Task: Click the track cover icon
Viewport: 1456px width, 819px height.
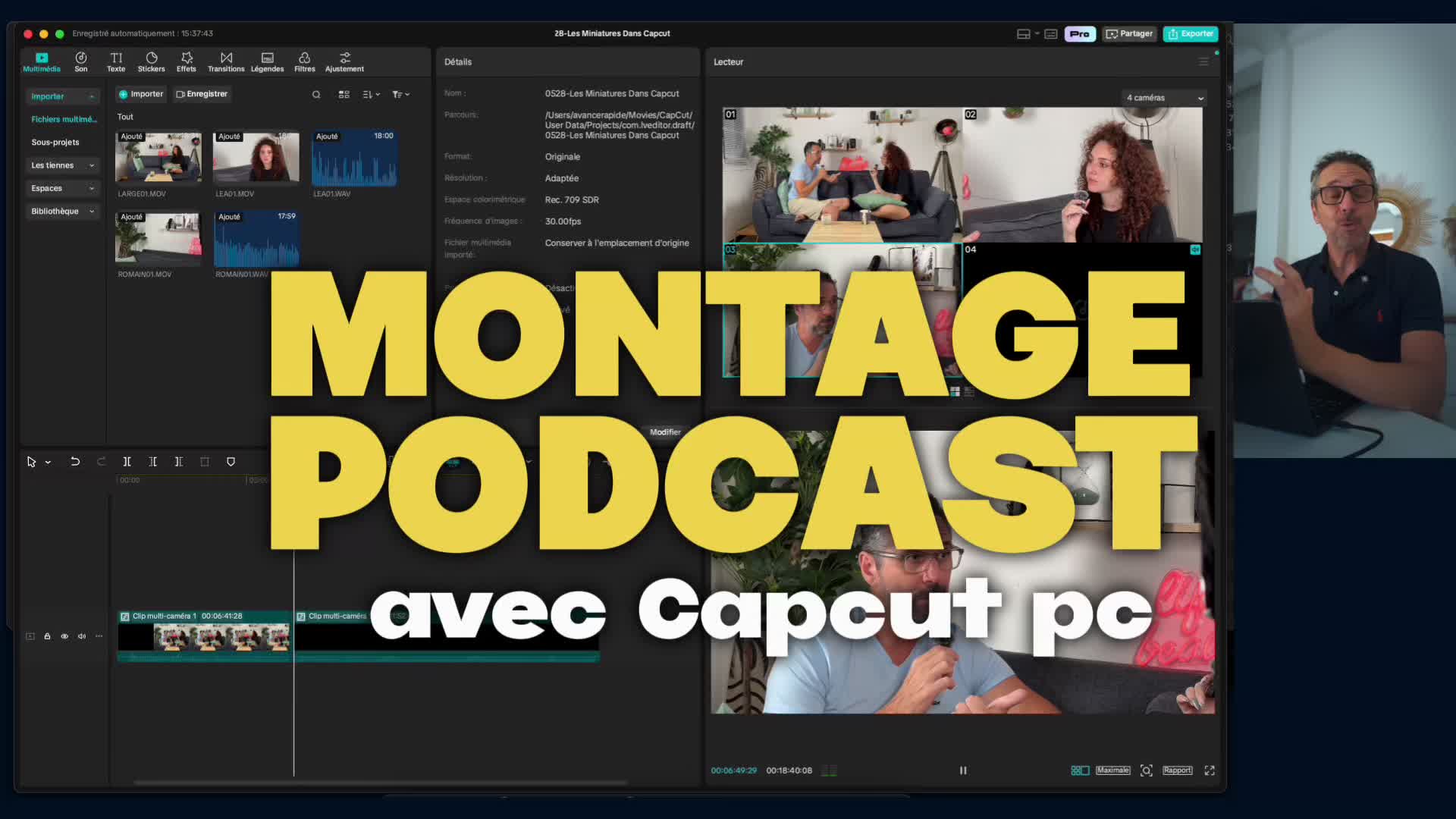Action: coord(30,636)
